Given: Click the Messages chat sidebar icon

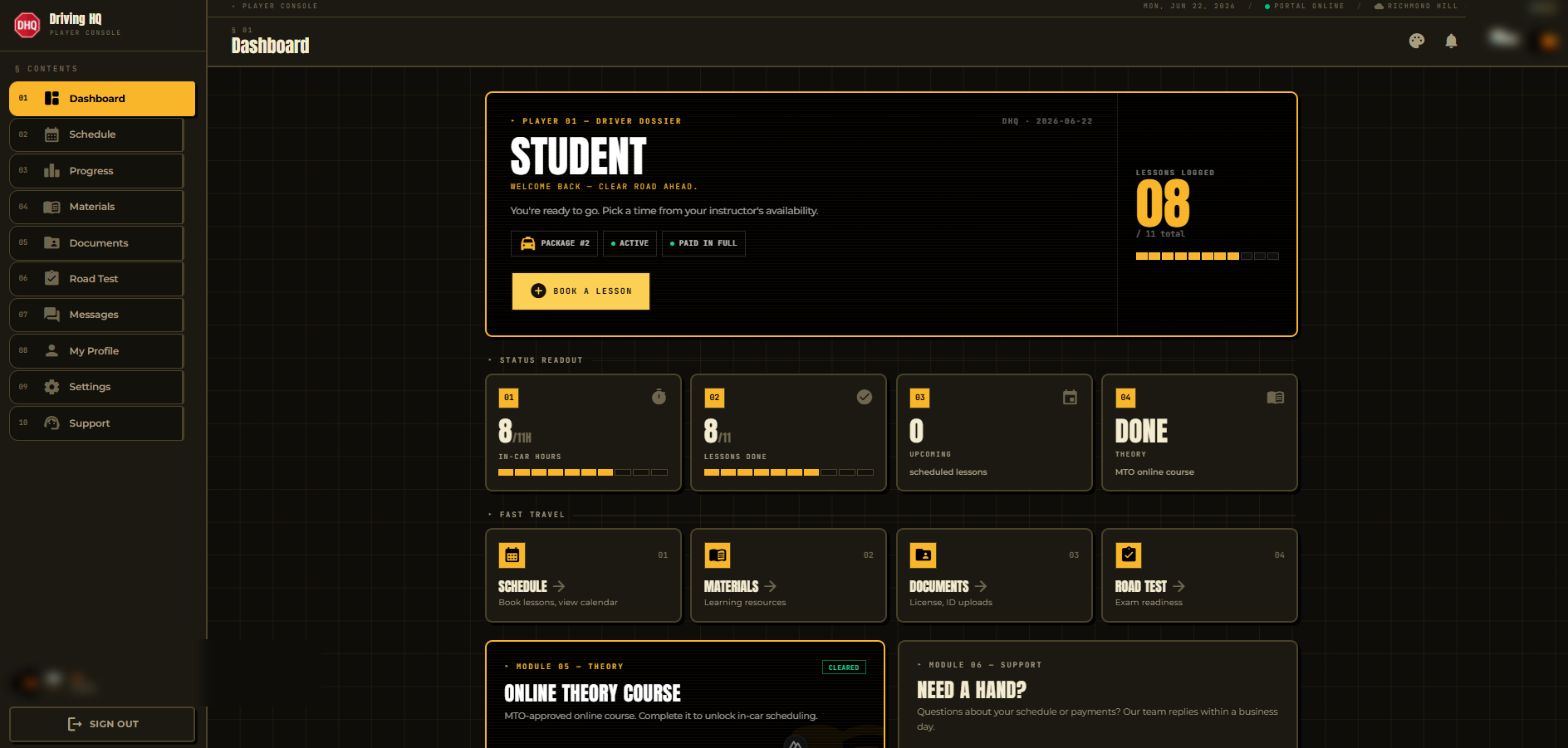Looking at the screenshot, I should [51, 315].
